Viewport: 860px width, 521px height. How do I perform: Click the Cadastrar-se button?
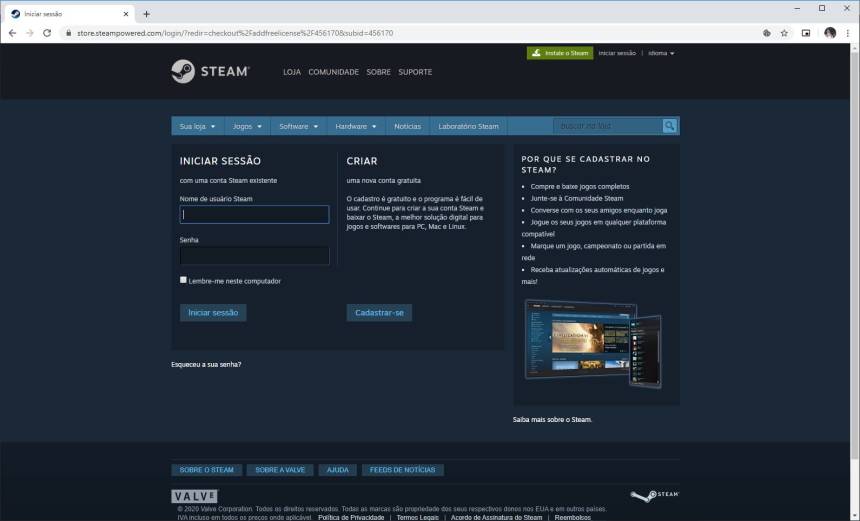click(379, 313)
